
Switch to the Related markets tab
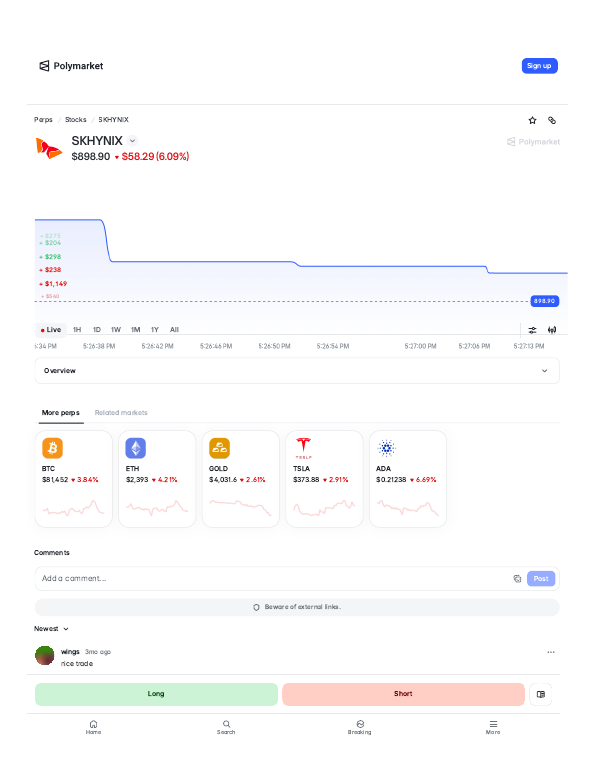click(x=121, y=412)
